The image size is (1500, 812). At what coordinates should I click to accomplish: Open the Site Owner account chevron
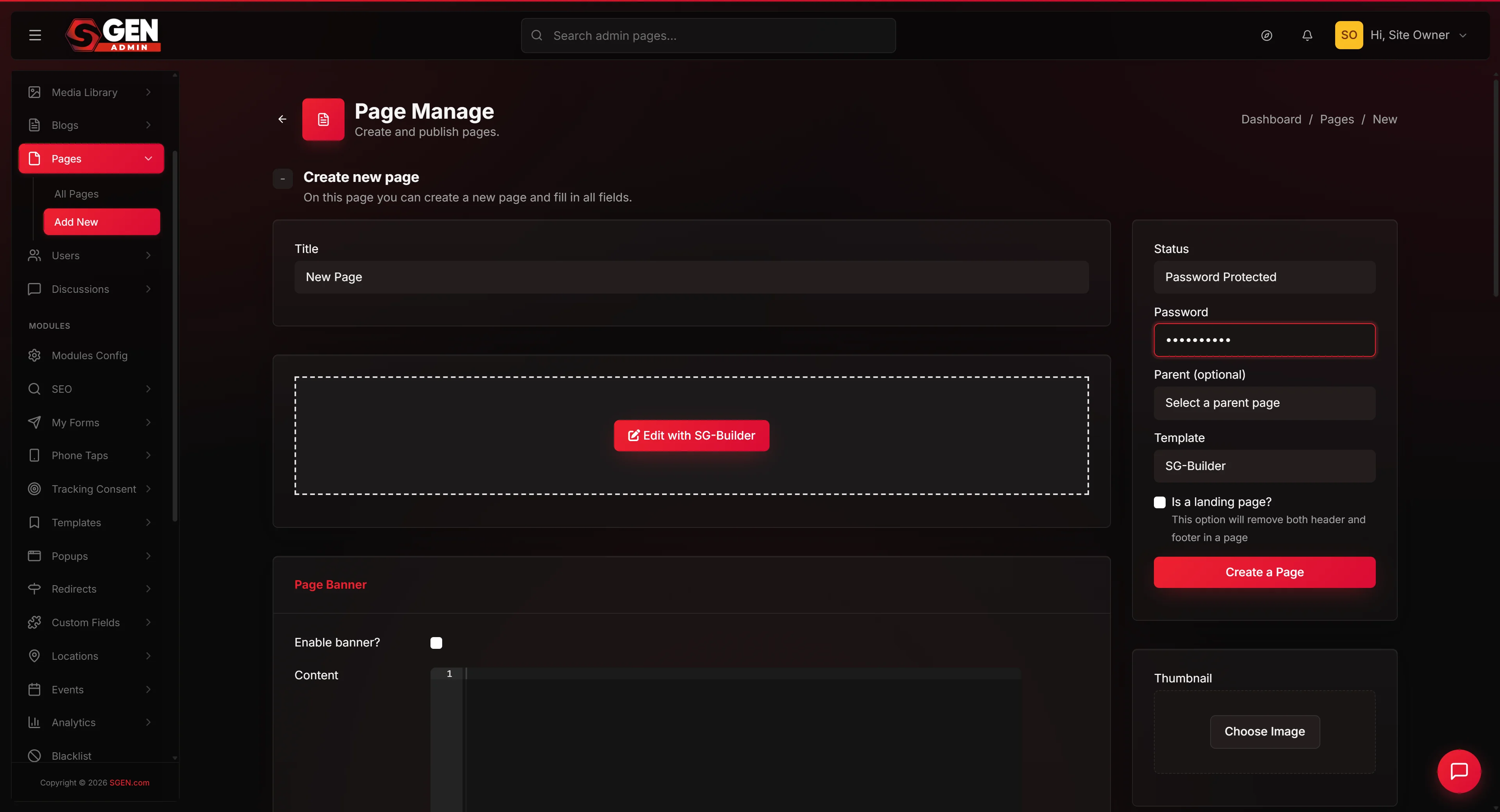[1463, 36]
